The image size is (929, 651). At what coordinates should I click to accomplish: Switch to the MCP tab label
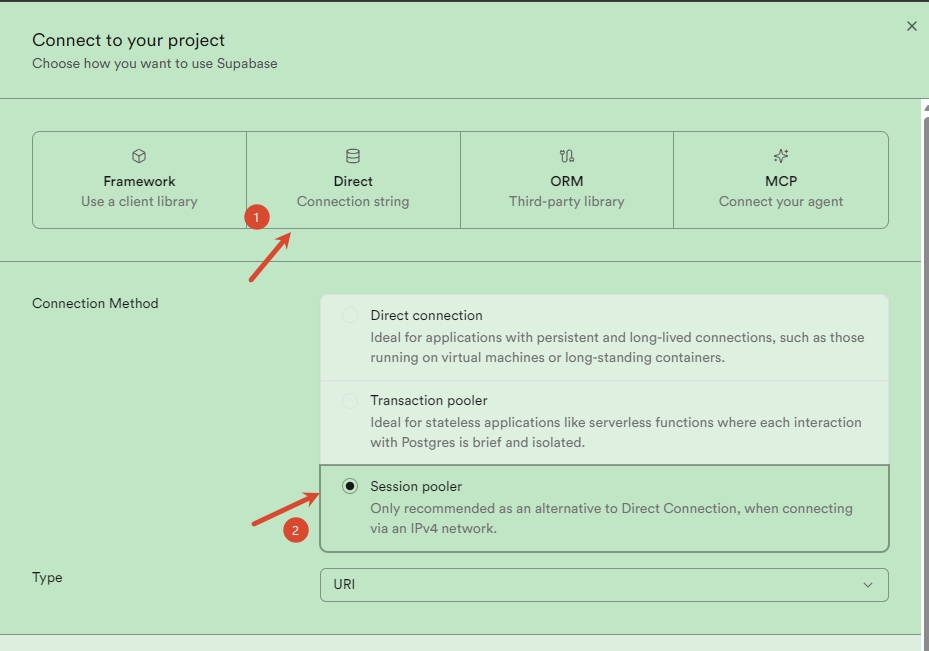tap(781, 181)
